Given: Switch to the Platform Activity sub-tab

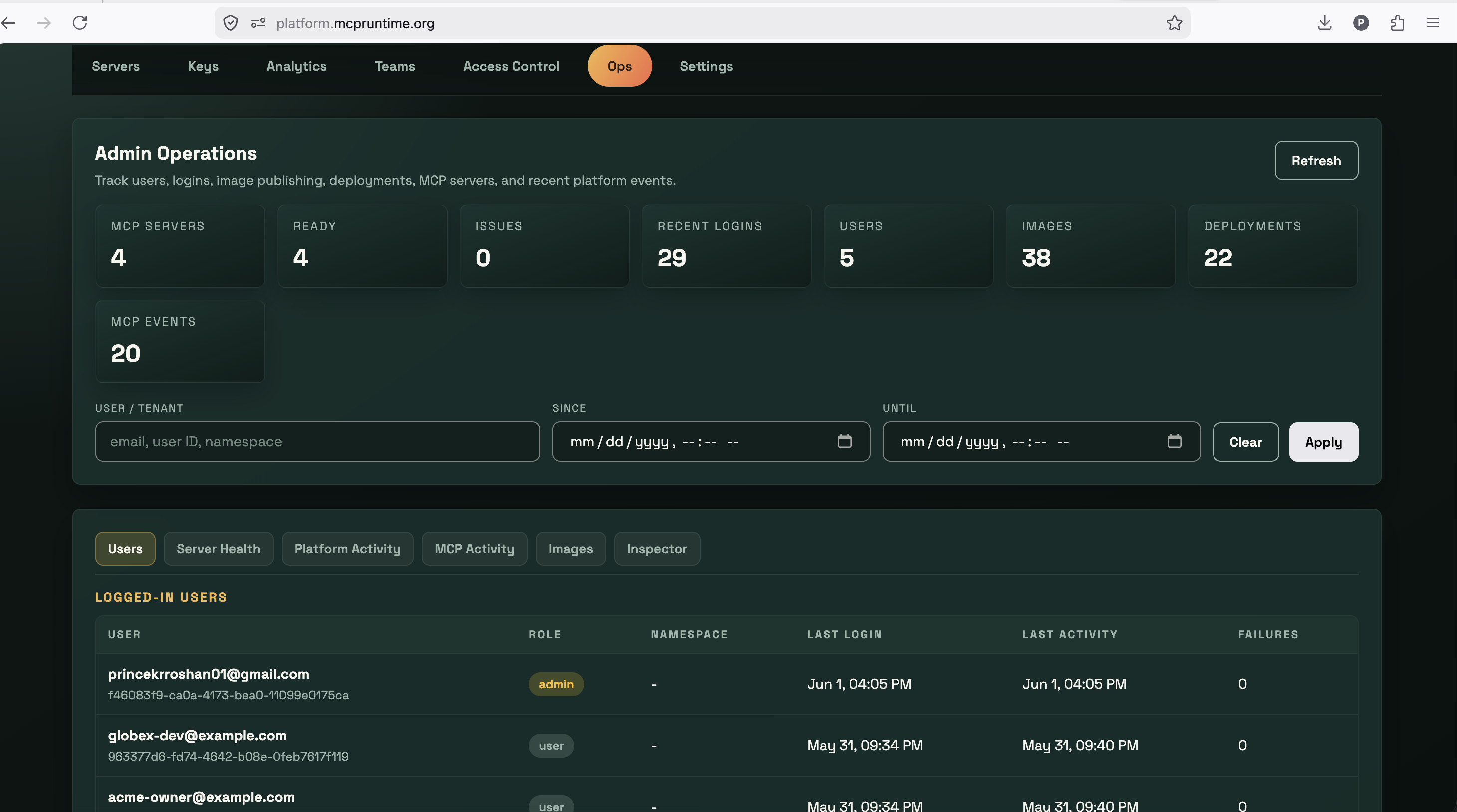Looking at the screenshot, I should [x=347, y=549].
